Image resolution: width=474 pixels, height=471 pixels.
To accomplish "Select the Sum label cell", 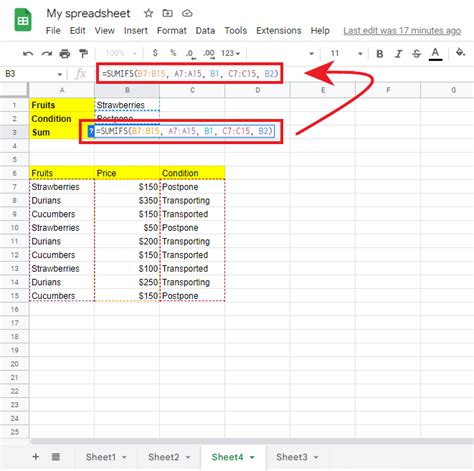I will click(62, 132).
